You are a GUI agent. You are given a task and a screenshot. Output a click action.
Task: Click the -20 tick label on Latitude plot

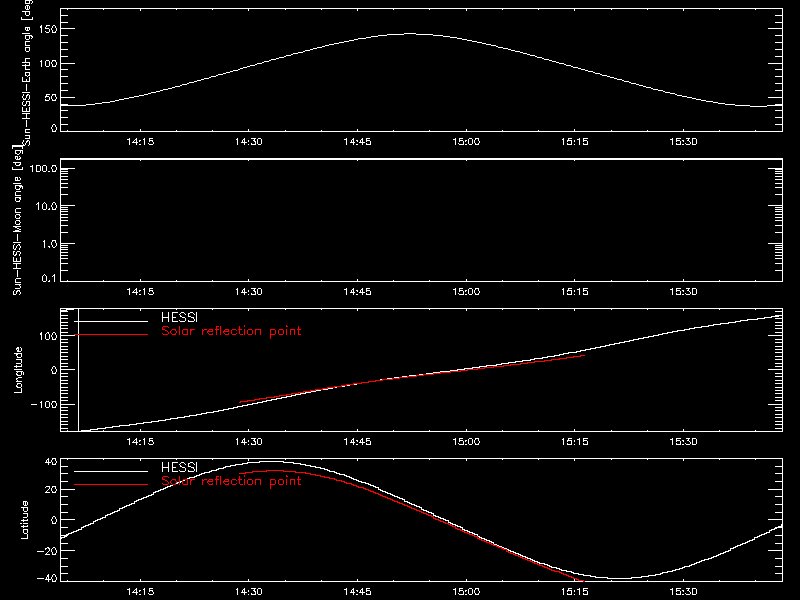coord(47,551)
